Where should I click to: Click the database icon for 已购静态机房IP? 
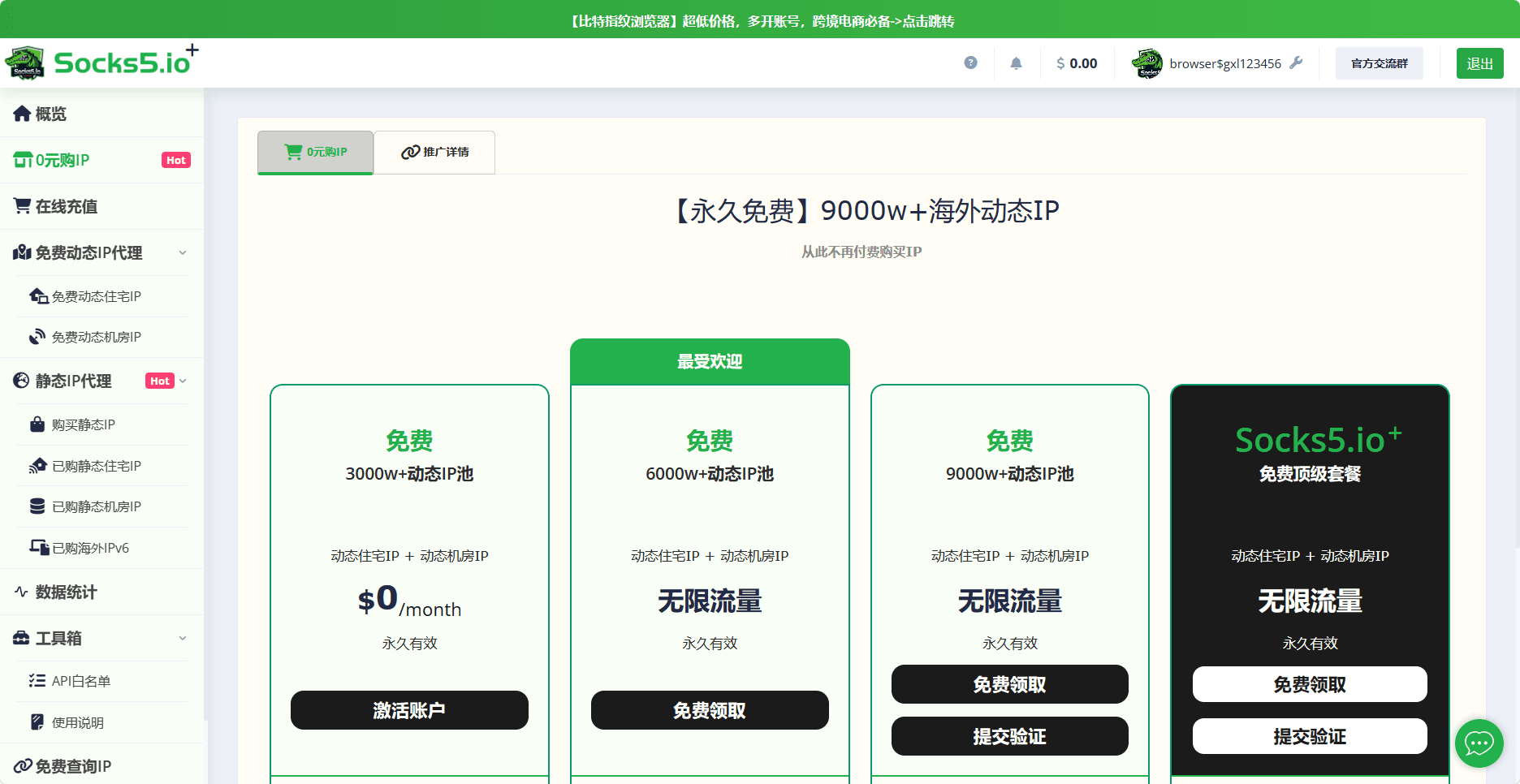37,506
